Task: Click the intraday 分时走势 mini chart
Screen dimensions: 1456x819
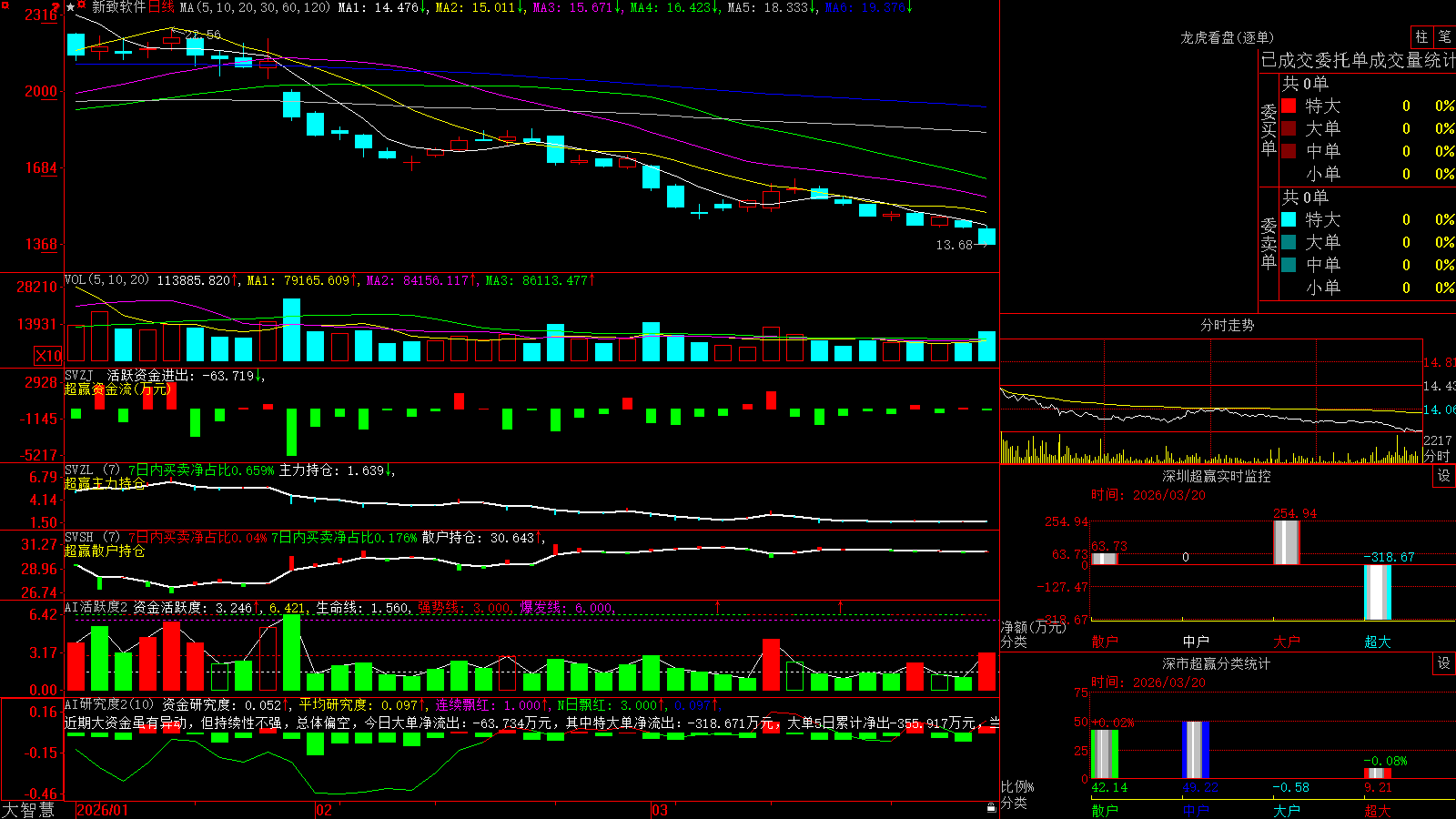Action: click(1211, 401)
